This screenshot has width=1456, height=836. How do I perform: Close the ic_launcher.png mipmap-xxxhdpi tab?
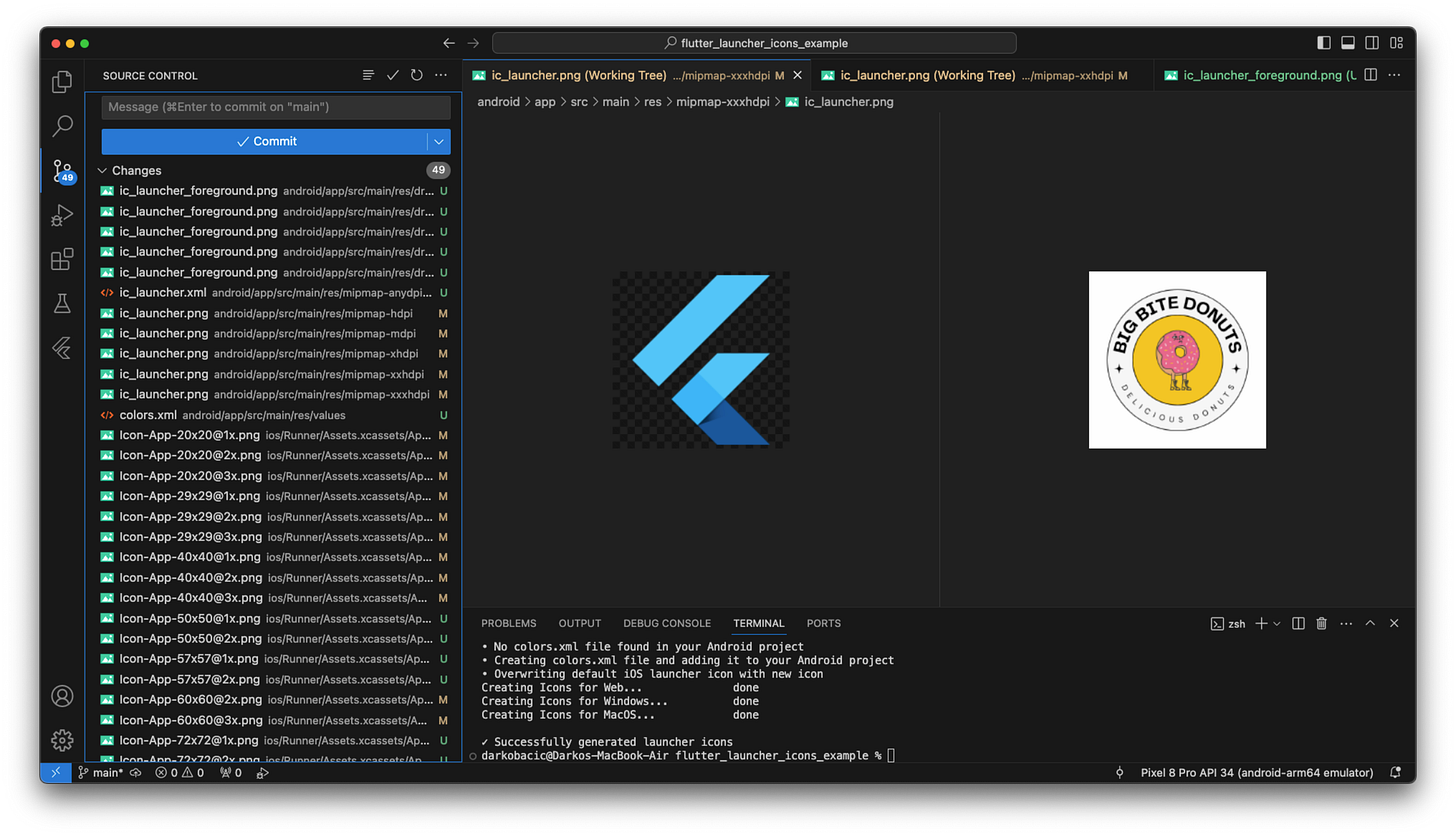797,75
